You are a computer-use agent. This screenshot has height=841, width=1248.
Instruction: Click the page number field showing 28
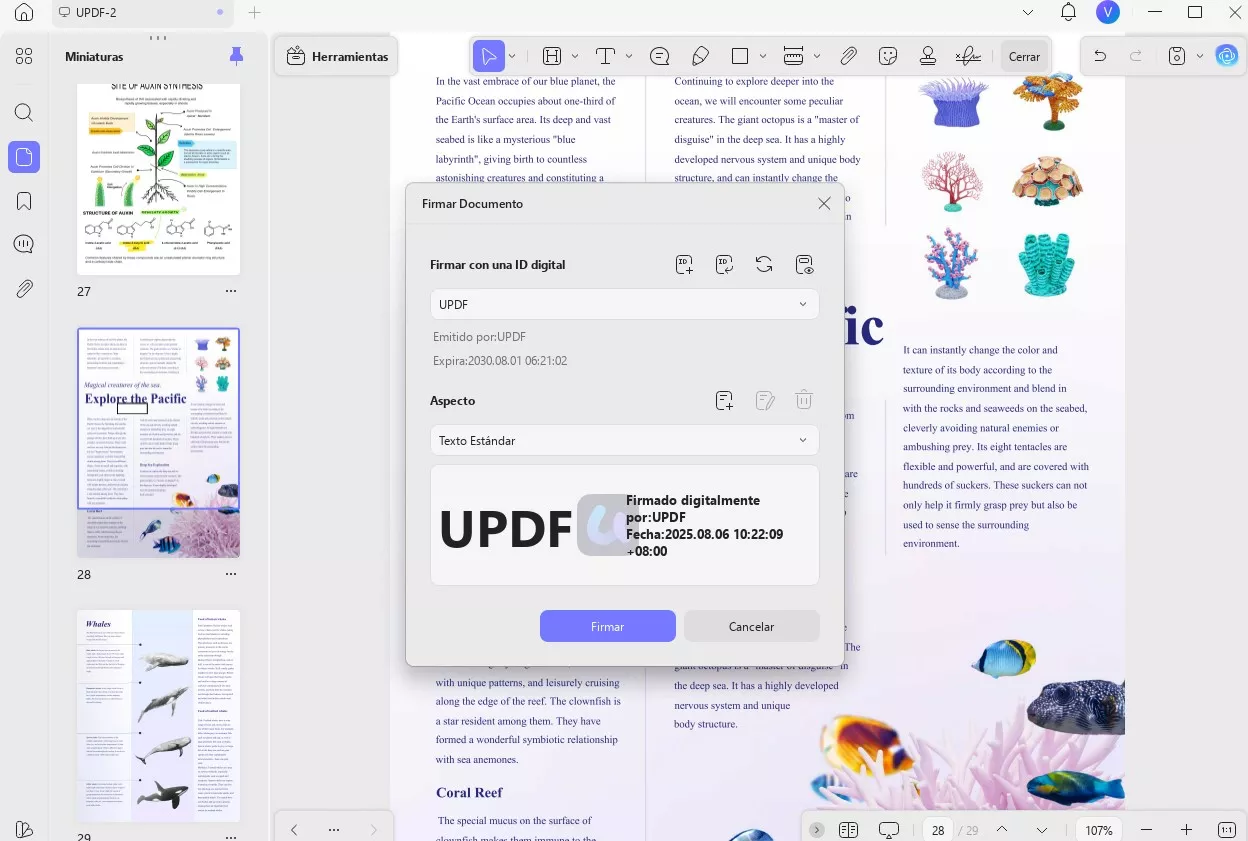(938, 830)
